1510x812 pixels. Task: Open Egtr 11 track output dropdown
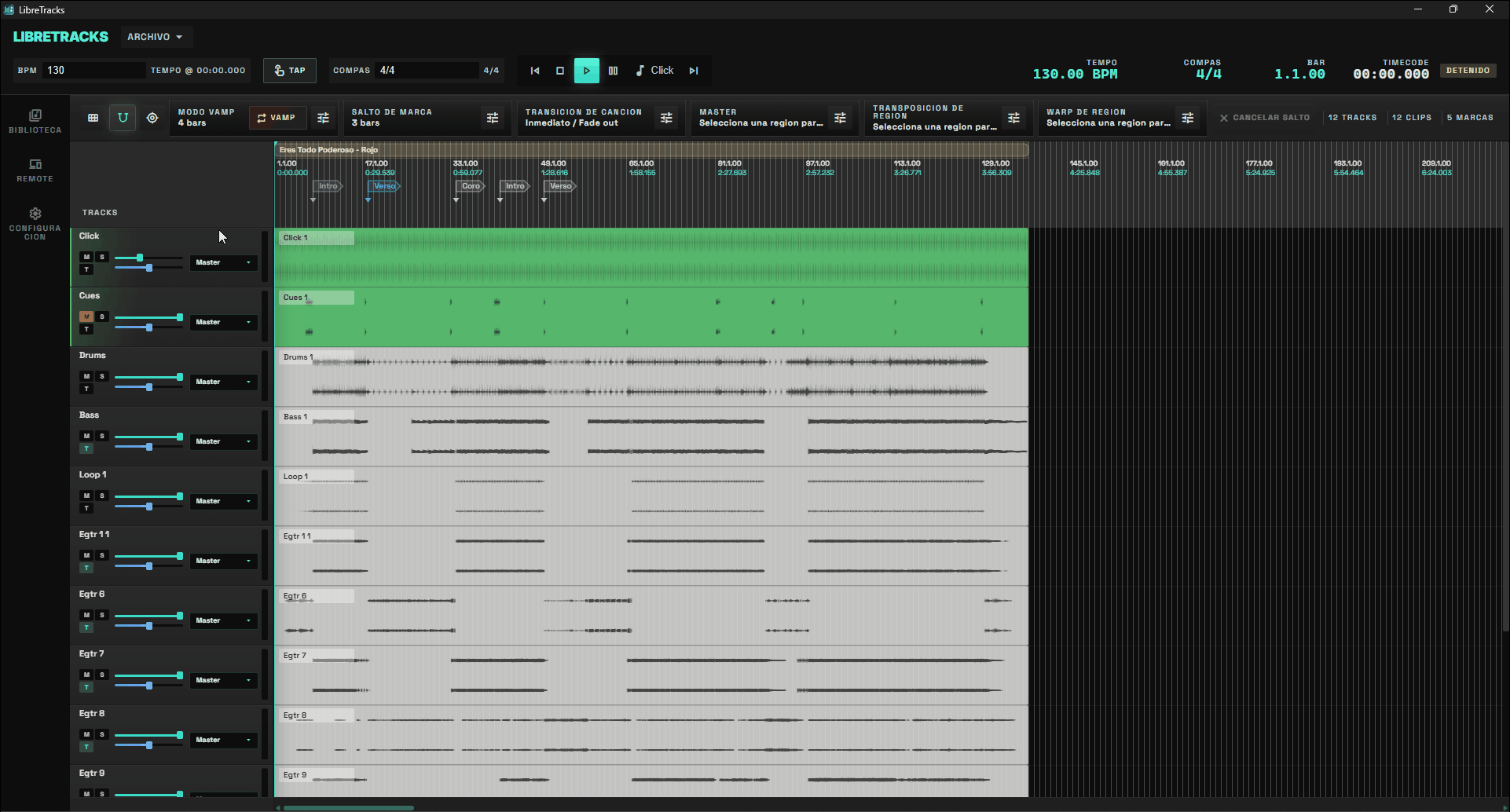tap(223, 561)
